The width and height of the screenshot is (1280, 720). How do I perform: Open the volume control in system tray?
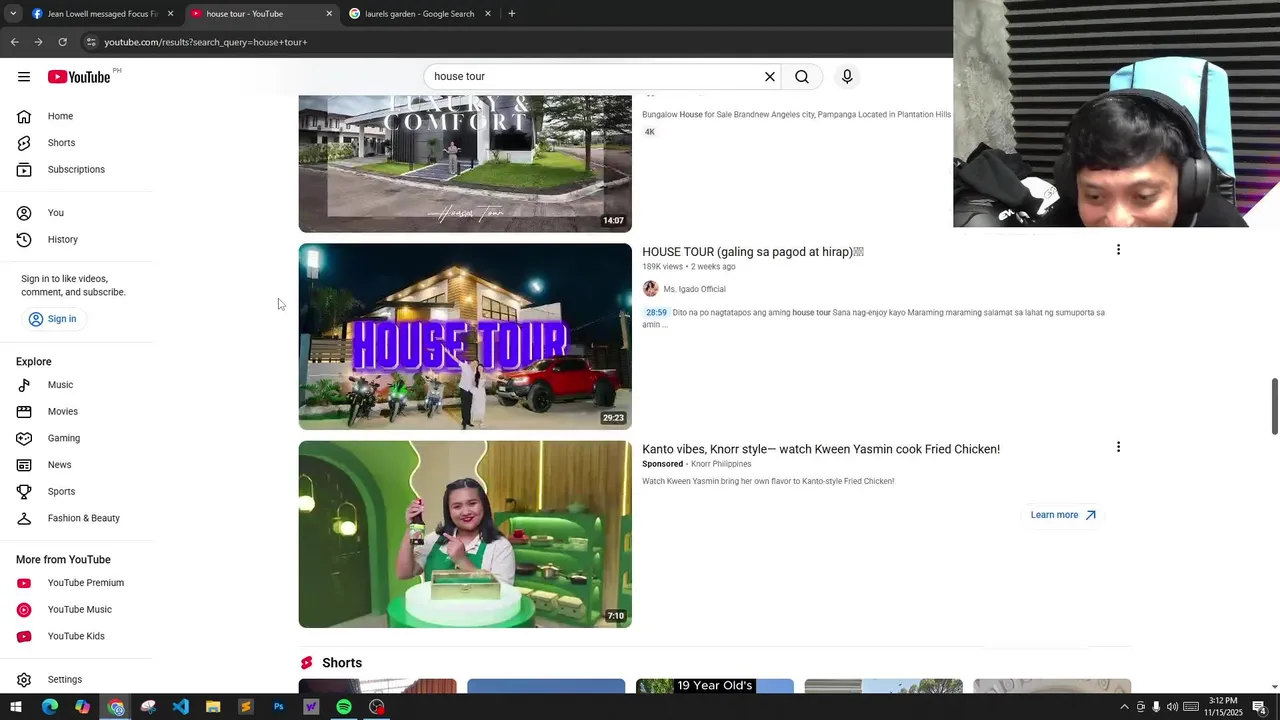[x=1172, y=707]
